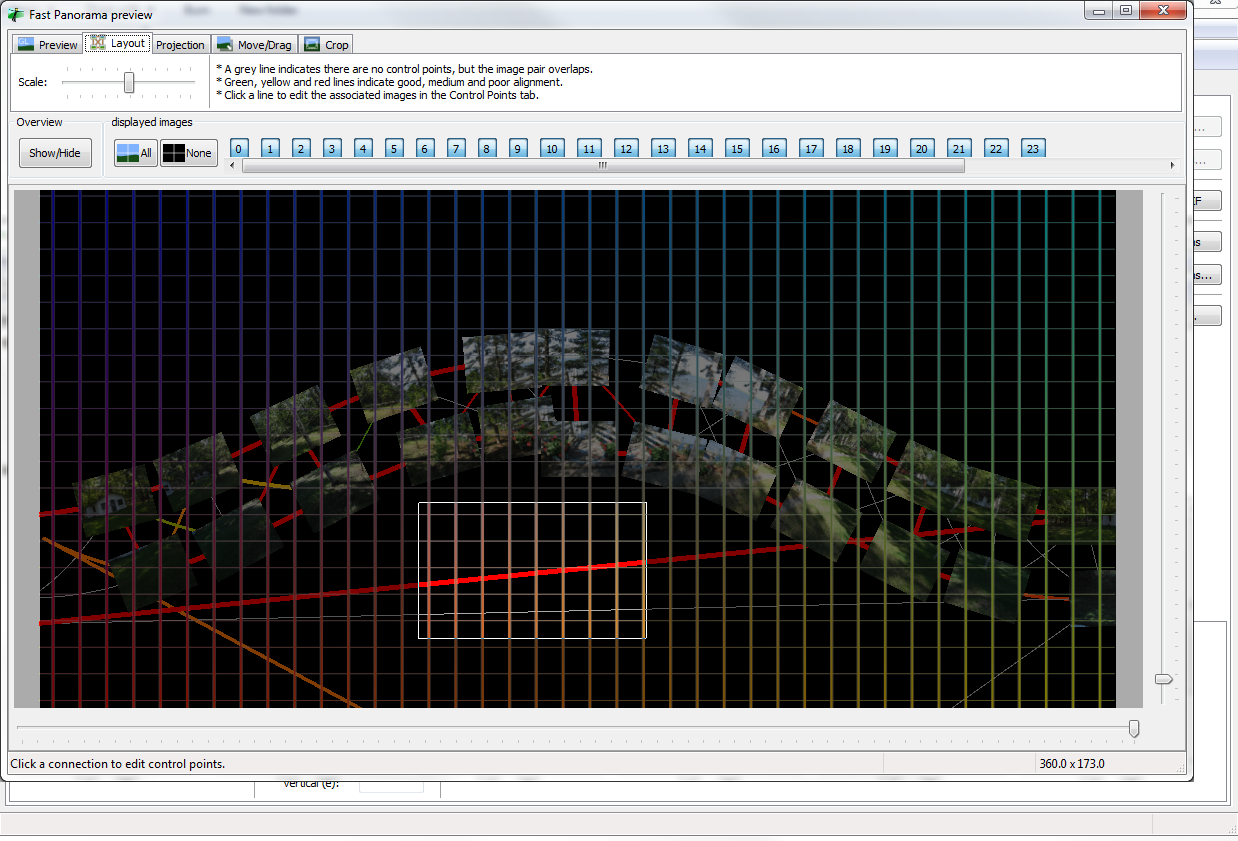Click the vertical slider handle right of preview
The height and width of the screenshot is (841, 1238).
(x=1163, y=679)
